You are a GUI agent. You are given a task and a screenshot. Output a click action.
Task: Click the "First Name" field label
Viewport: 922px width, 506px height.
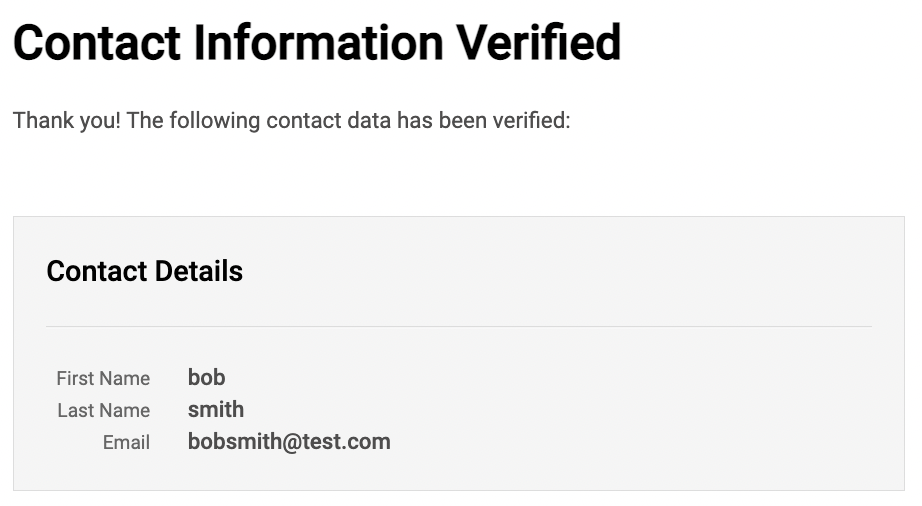pos(103,378)
